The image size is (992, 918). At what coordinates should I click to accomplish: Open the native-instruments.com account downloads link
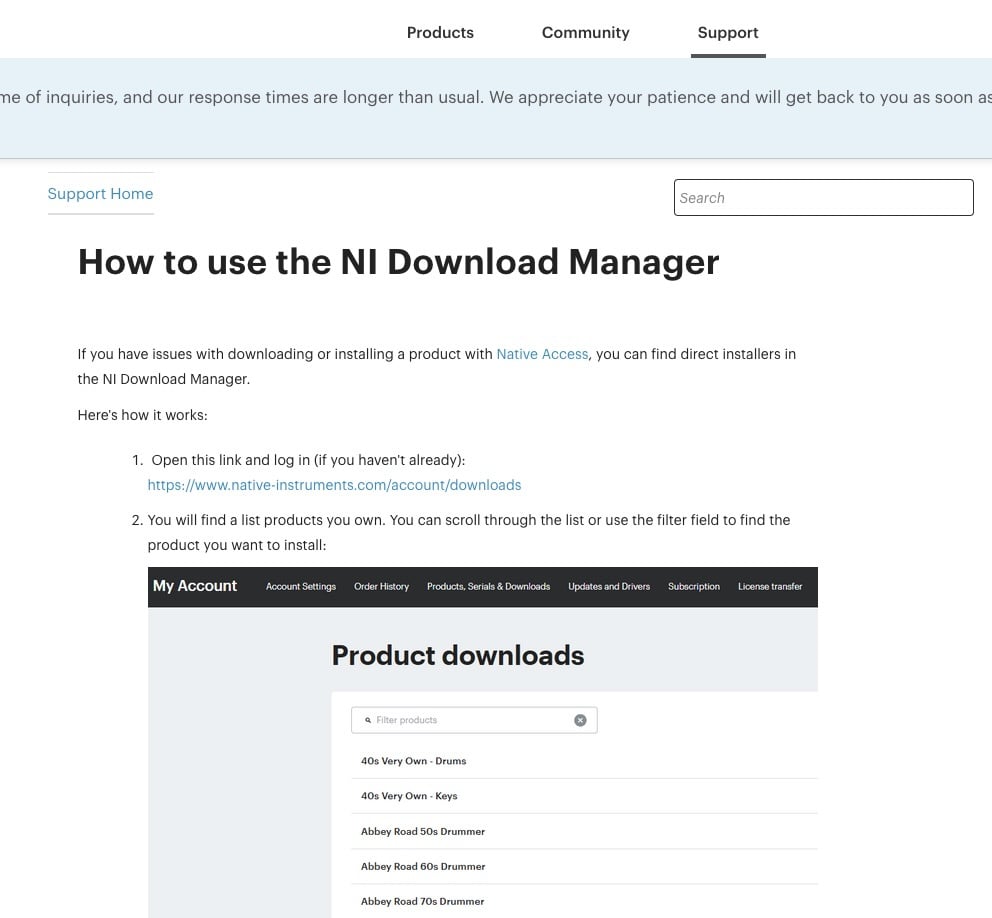334,485
